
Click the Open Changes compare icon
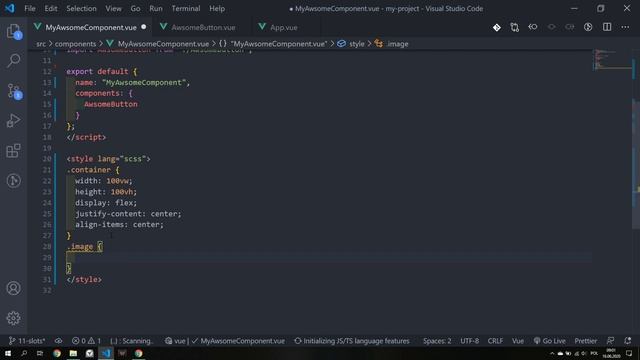coord(515,27)
